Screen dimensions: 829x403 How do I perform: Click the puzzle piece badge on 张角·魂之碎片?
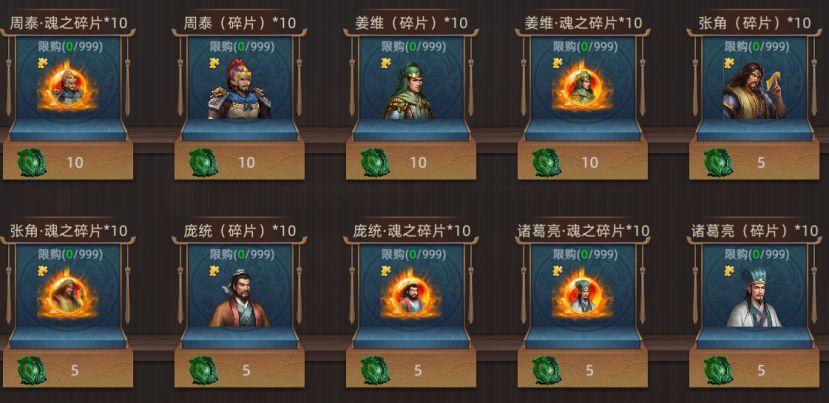coord(42,271)
